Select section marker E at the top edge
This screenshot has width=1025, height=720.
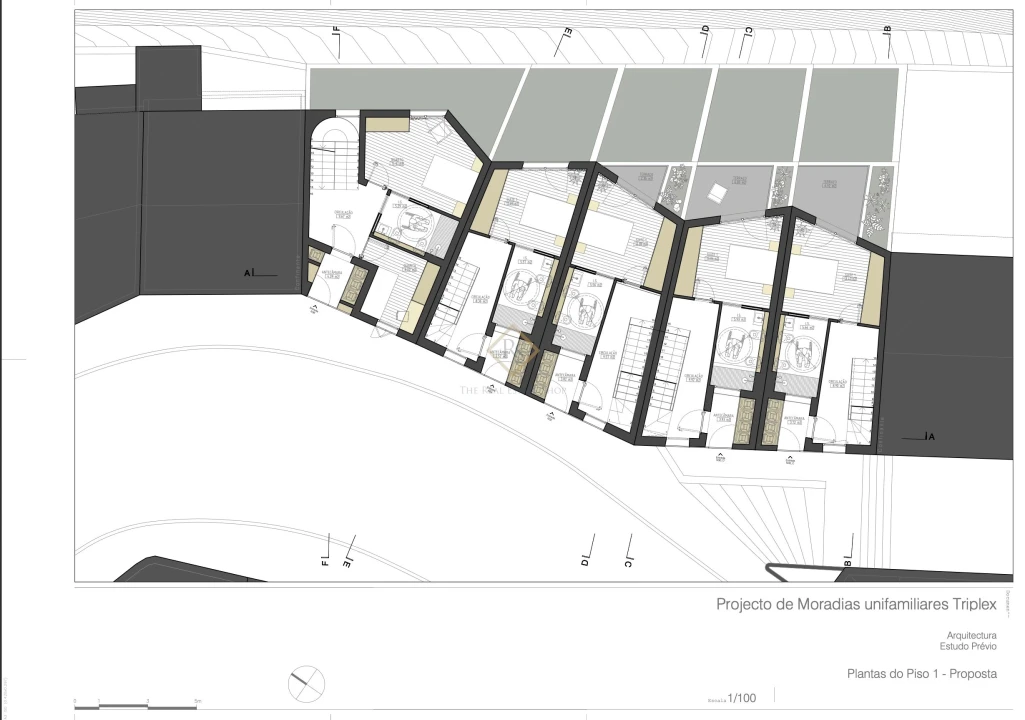coord(568,34)
